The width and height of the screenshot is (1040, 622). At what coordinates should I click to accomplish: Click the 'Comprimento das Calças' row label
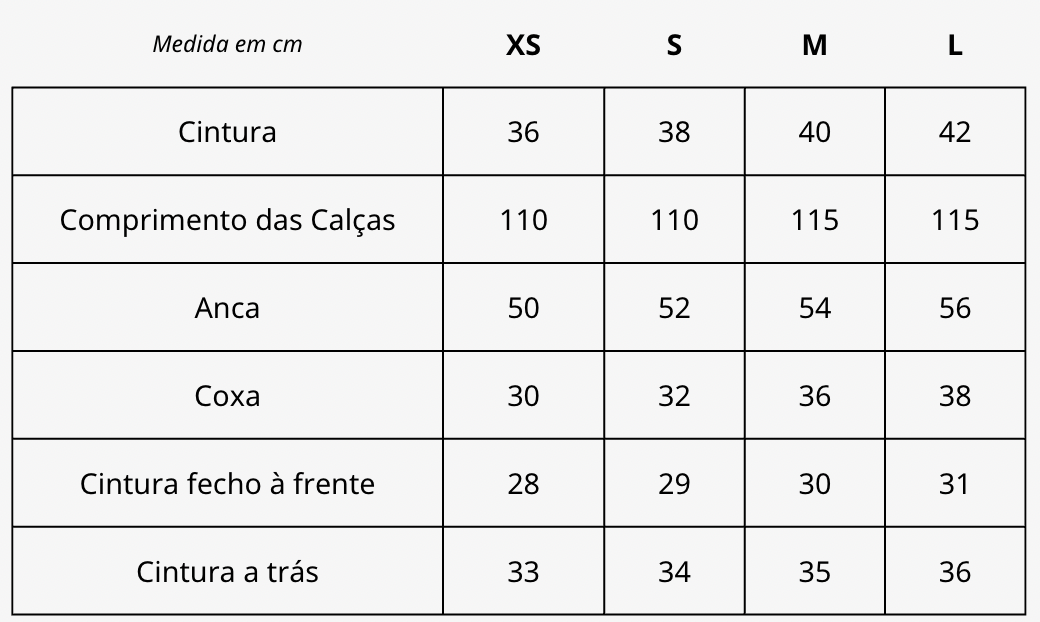[227, 220]
